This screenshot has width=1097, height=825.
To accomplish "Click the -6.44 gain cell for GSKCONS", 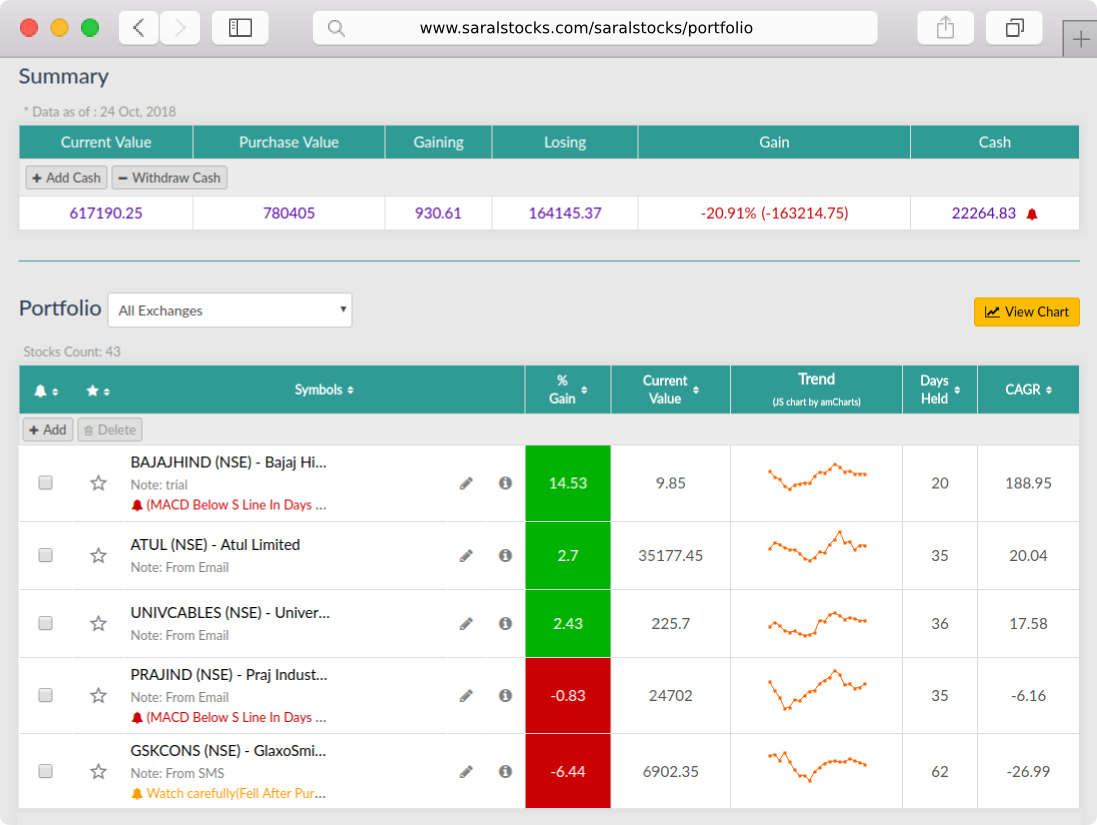I will 567,771.
